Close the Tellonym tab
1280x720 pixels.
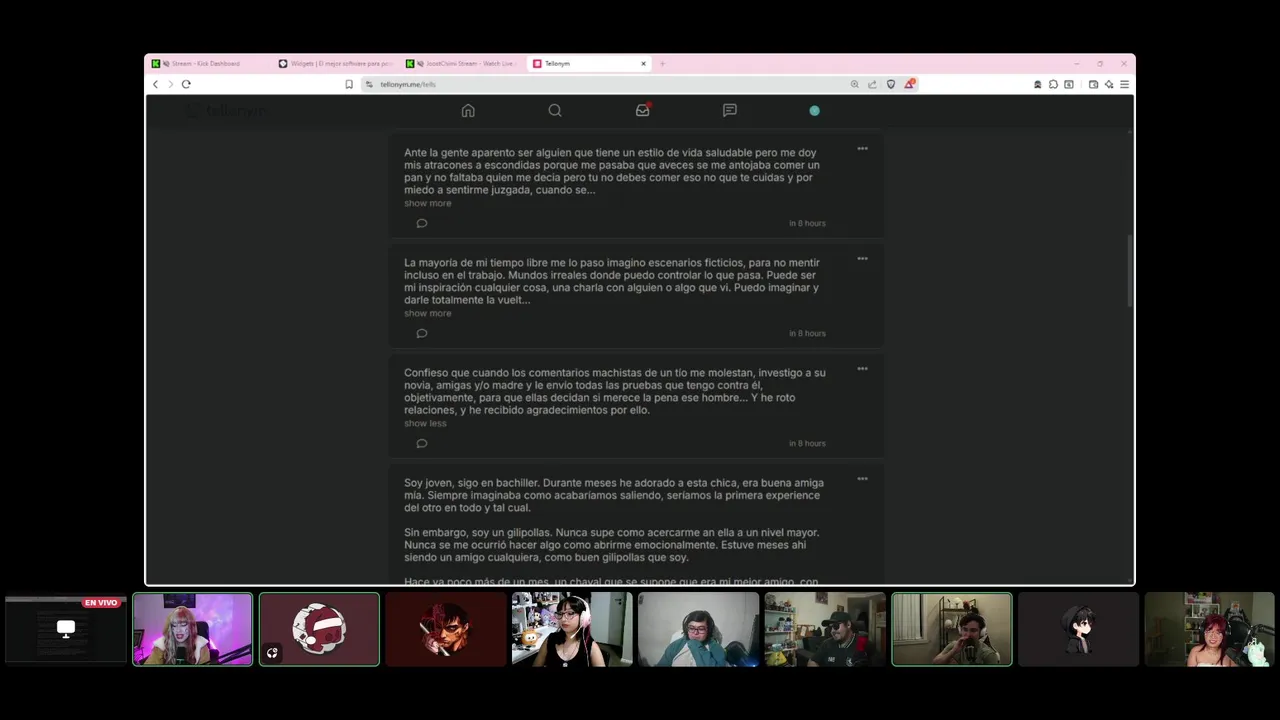point(643,63)
